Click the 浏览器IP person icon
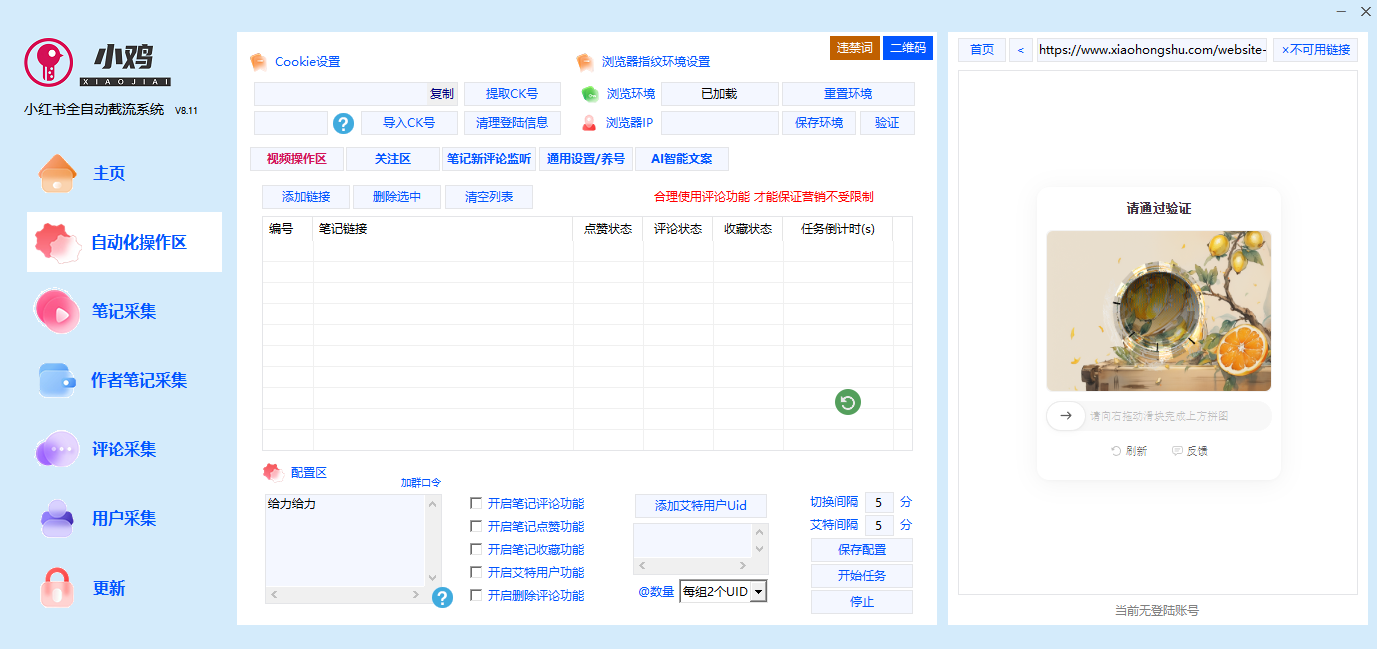This screenshot has width=1377, height=649. pos(589,123)
